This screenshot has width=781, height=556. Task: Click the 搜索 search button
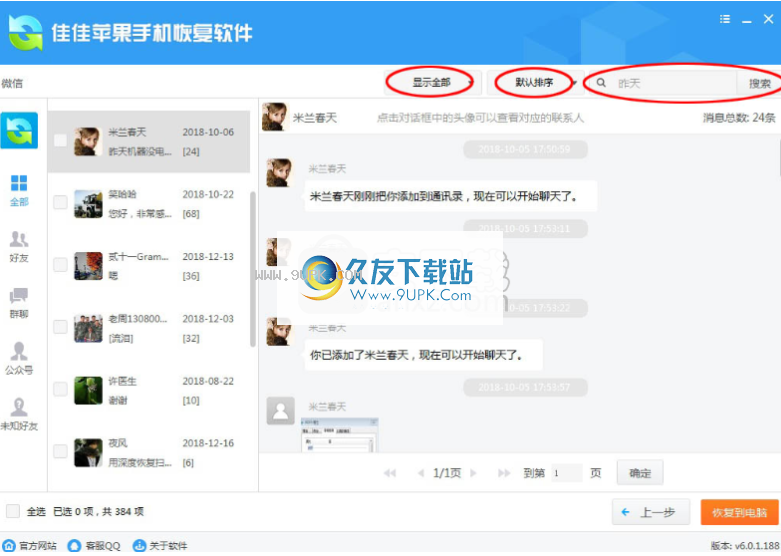coord(759,83)
